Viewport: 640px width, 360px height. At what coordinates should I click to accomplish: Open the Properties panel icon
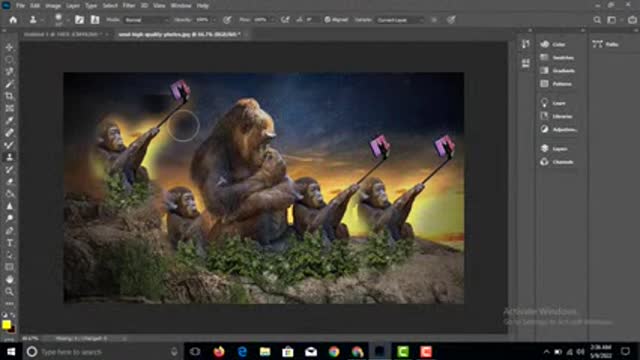pos(526,63)
